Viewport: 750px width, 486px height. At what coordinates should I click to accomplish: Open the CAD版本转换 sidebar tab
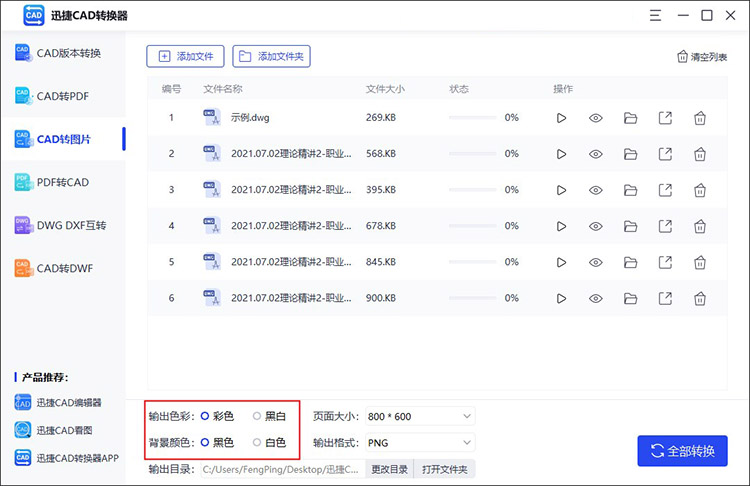63,53
